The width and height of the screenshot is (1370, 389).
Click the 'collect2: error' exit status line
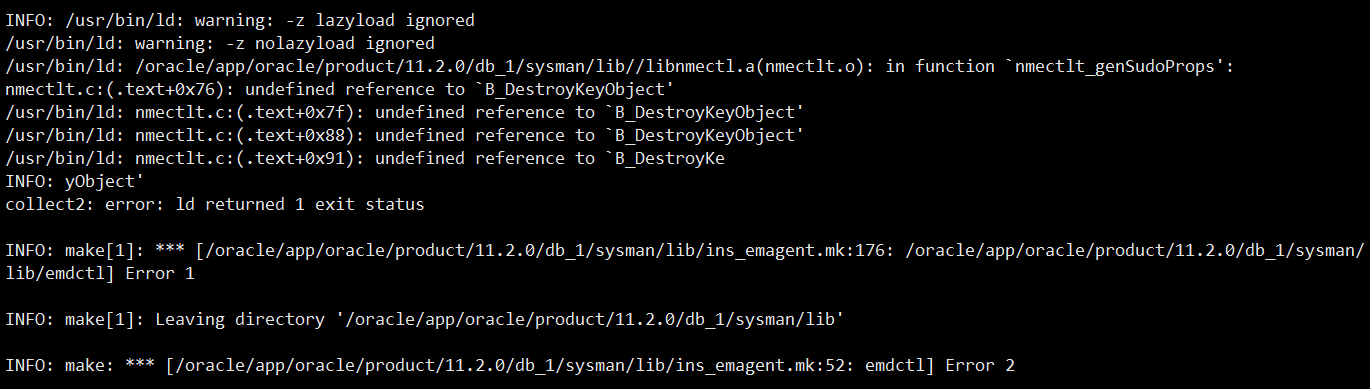click(x=215, y=204)
